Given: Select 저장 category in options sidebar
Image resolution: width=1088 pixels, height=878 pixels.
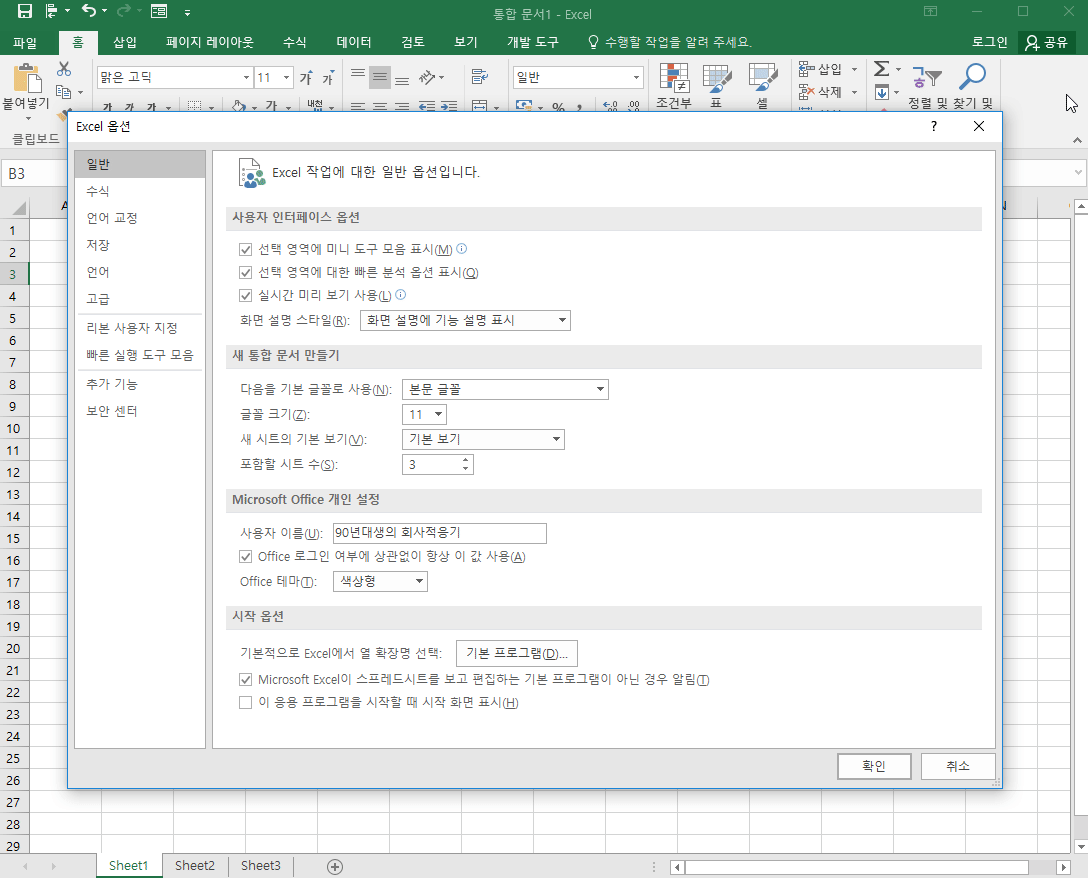Looking at the screenshot, I should tap(139, 245).
